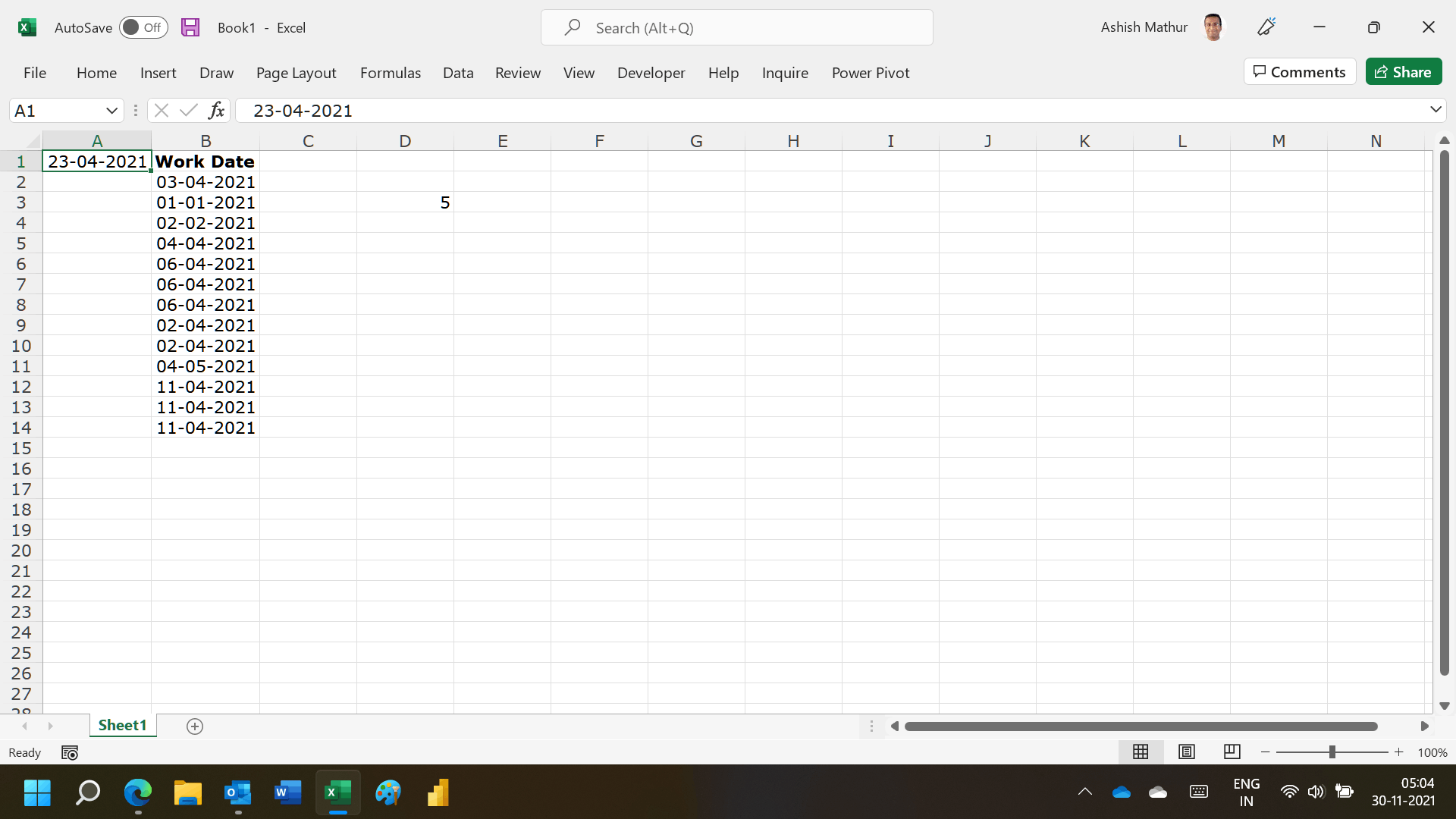The height and width of the screenshot is (819, 1456).
Task: Select cell with 04-05-2021
Action: pyautogui.click(x=206, y=366)
